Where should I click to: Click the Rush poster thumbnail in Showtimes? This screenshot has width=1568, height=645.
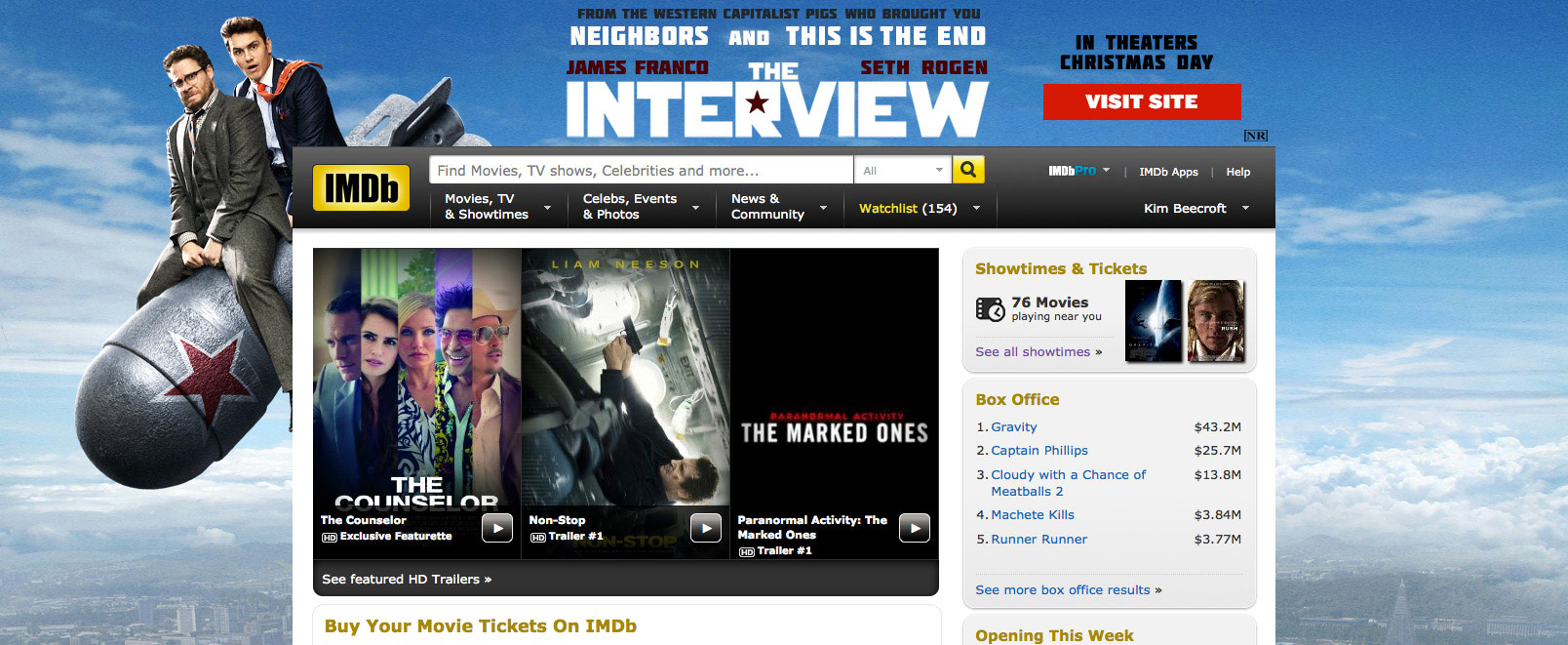coord(1216,321)
